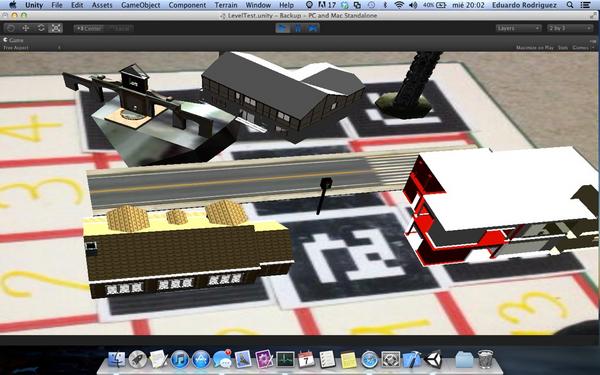600x375 pixels.
Task: Click the yellow domed building model
Action: click(x=188, y=249)
